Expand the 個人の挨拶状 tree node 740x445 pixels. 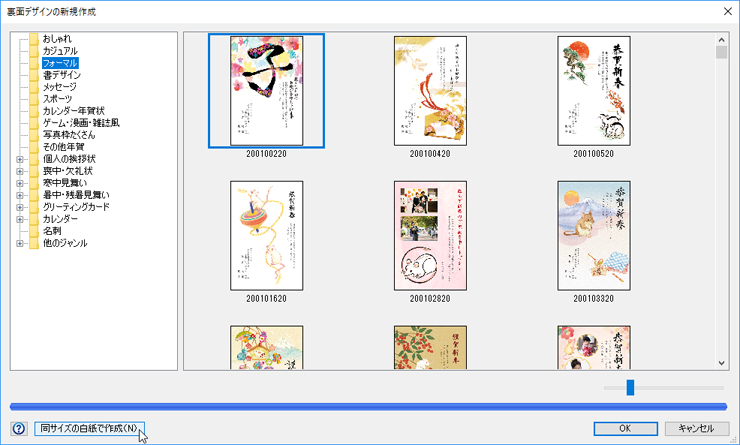click(19, 159)
